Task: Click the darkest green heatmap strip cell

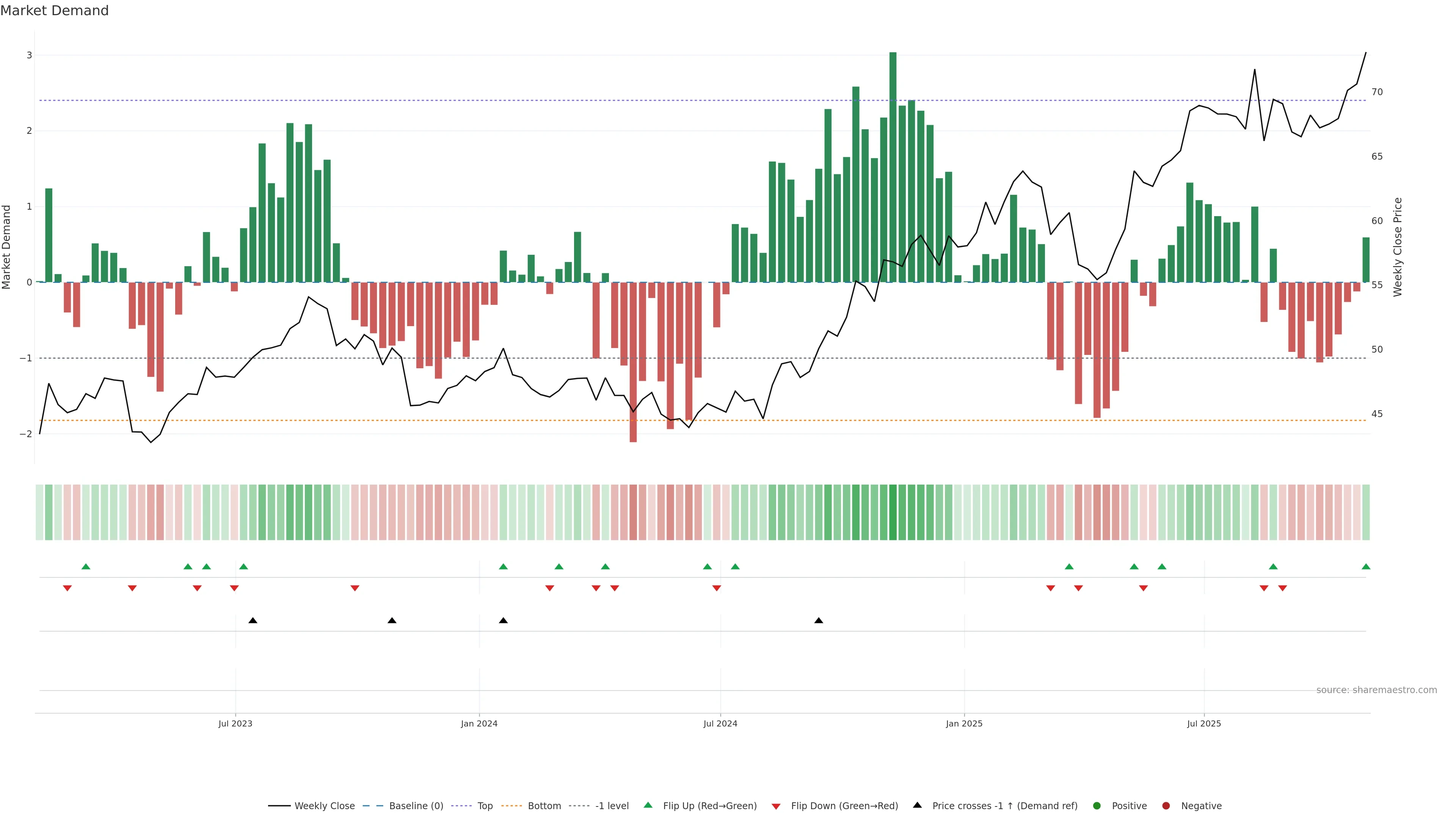Action: point(893,512)
